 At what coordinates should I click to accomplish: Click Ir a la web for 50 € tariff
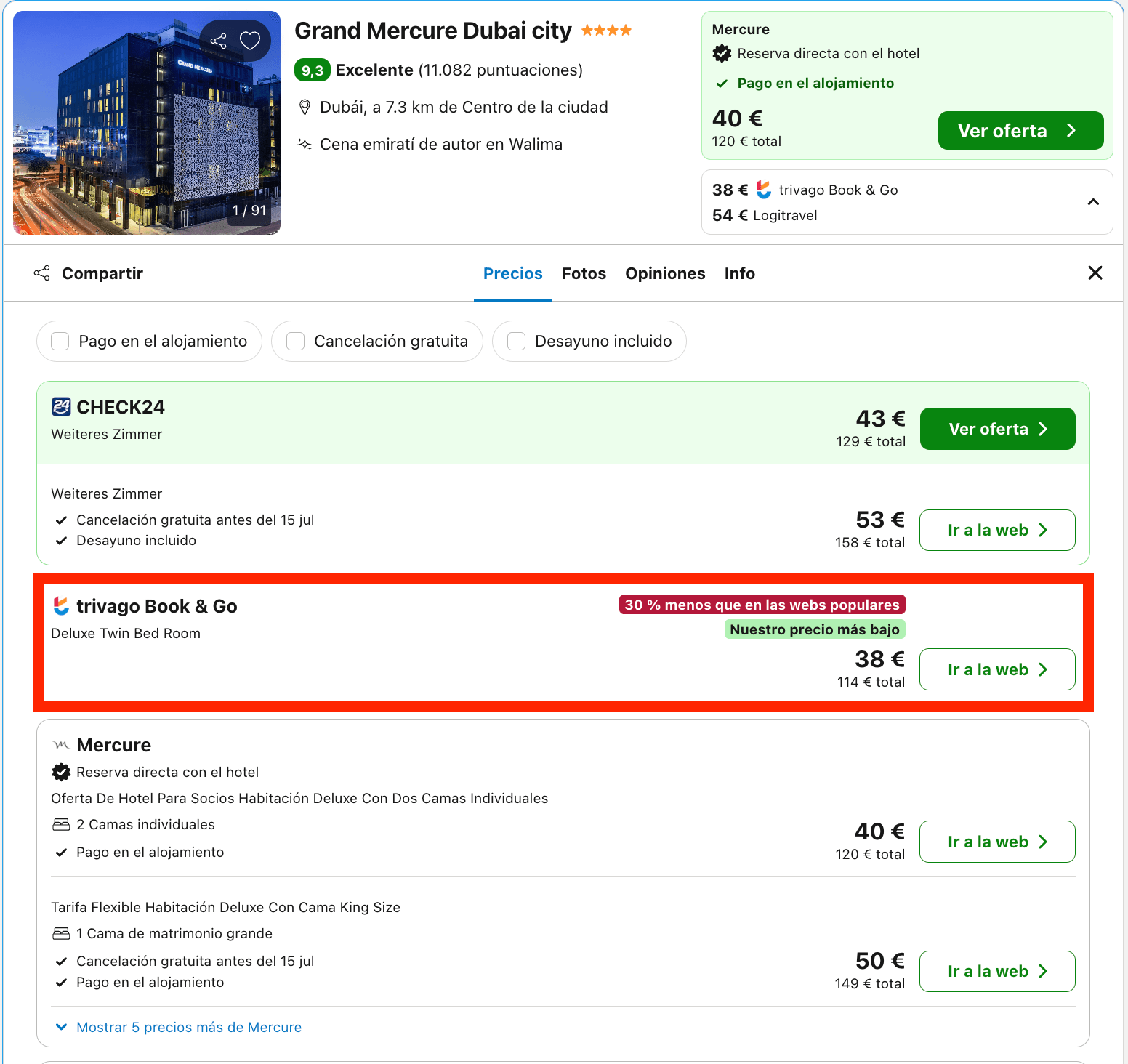(x=997, y=971)
